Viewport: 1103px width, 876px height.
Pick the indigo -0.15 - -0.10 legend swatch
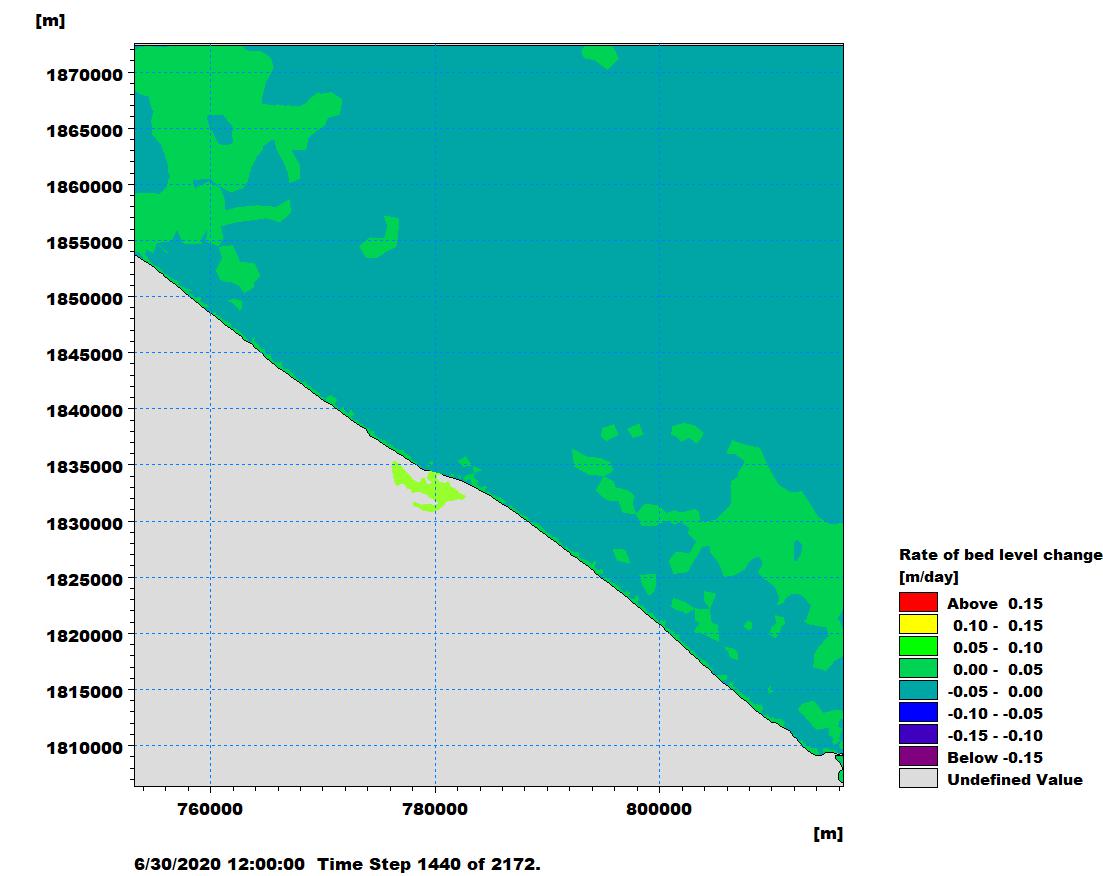pos(918,734)
